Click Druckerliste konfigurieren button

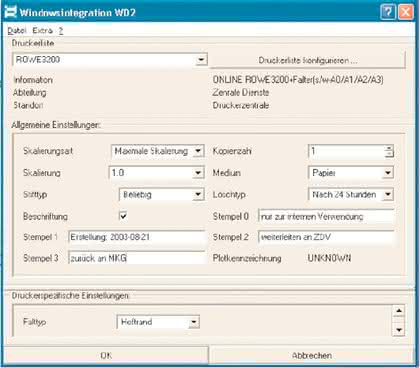click(308, 61)
